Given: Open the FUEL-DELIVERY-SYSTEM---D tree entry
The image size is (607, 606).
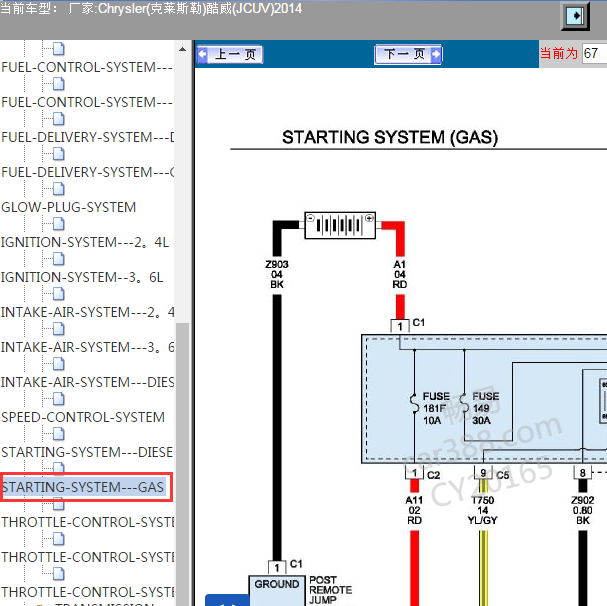Looking at the screenshot, I should [87, 137].
